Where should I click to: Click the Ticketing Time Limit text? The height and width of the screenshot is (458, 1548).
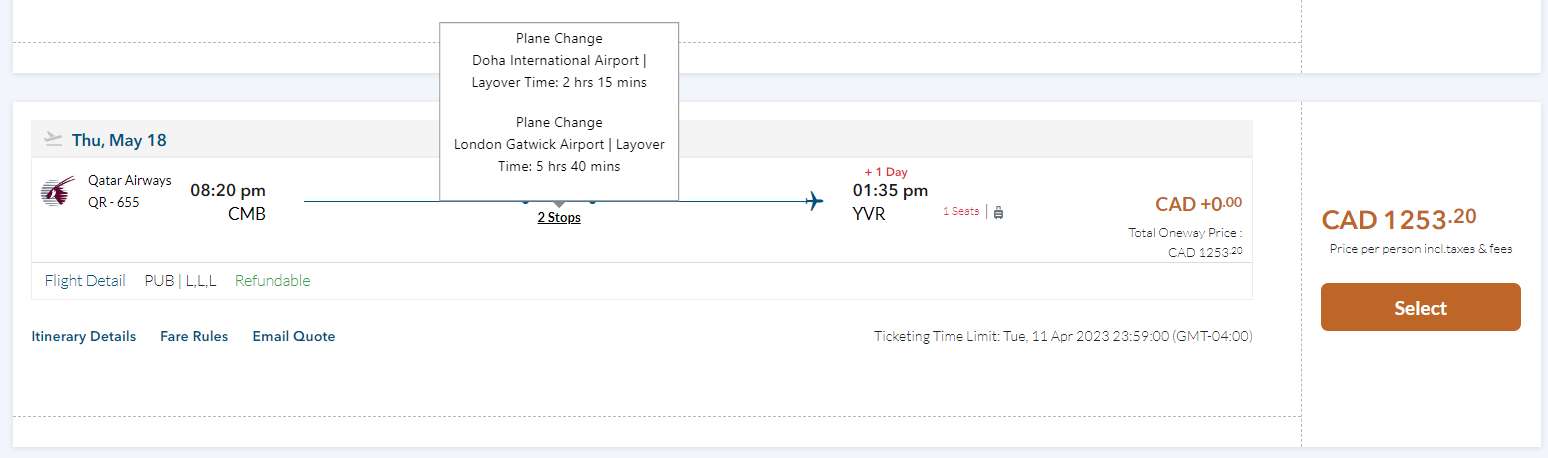pyautogui.click(x=1063, y=337)
